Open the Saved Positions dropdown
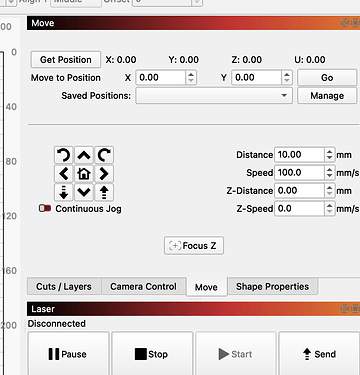The width and height of the screenshot is (360, 375). click(x=214, y=96)
